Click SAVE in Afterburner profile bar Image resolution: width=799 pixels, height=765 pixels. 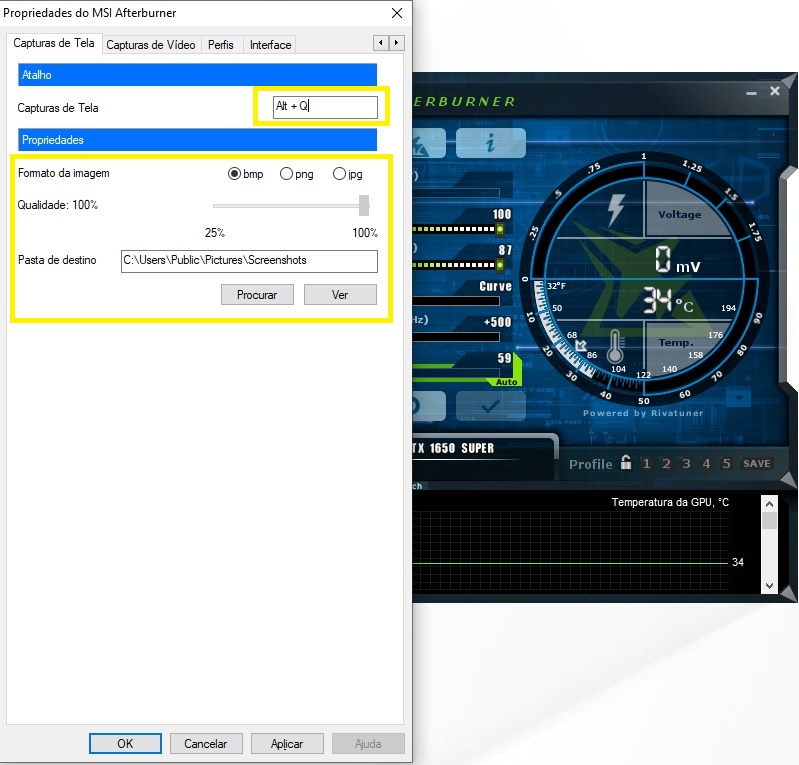[x=757, y=463]
